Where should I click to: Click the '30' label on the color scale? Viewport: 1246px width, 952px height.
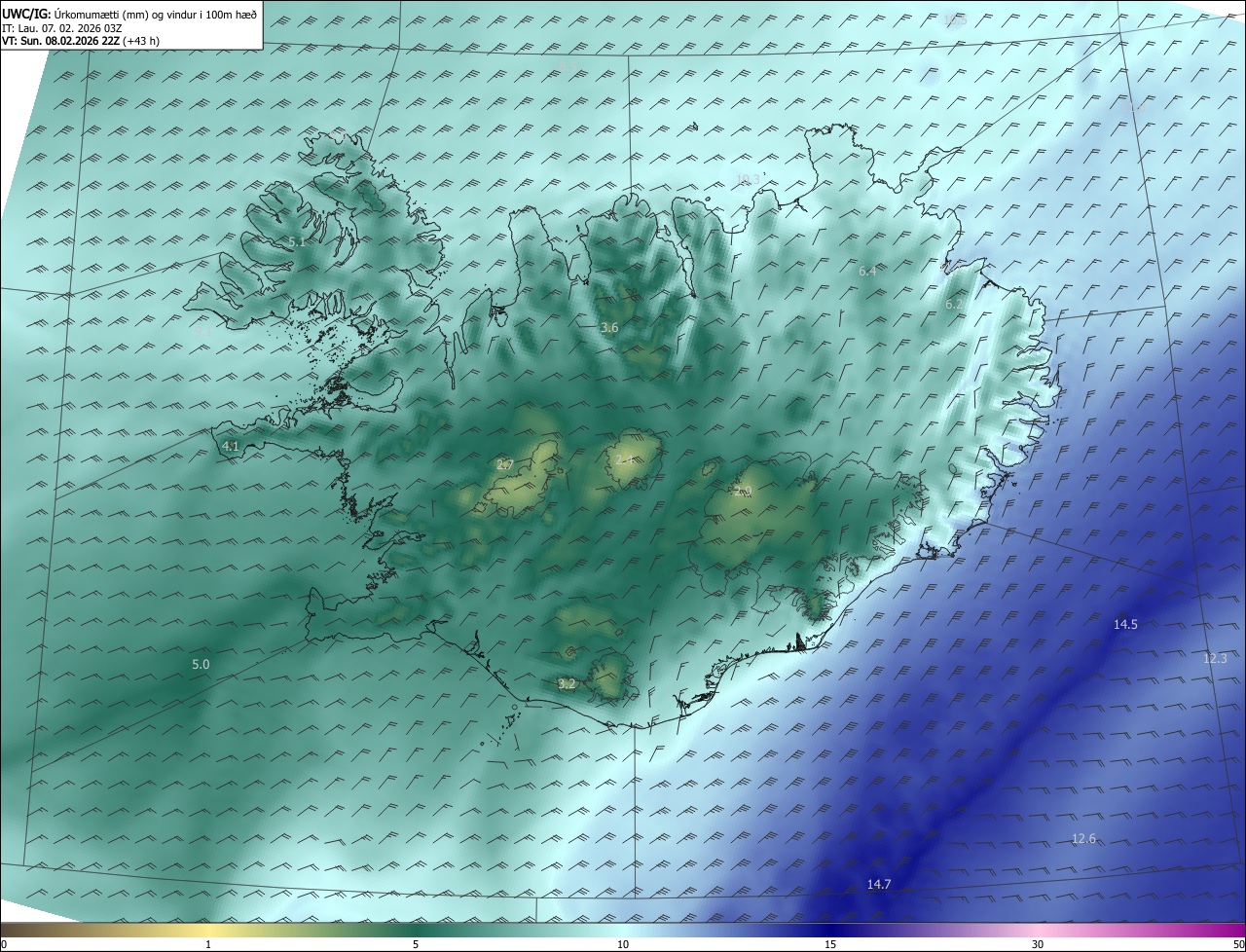(1038, 945)
